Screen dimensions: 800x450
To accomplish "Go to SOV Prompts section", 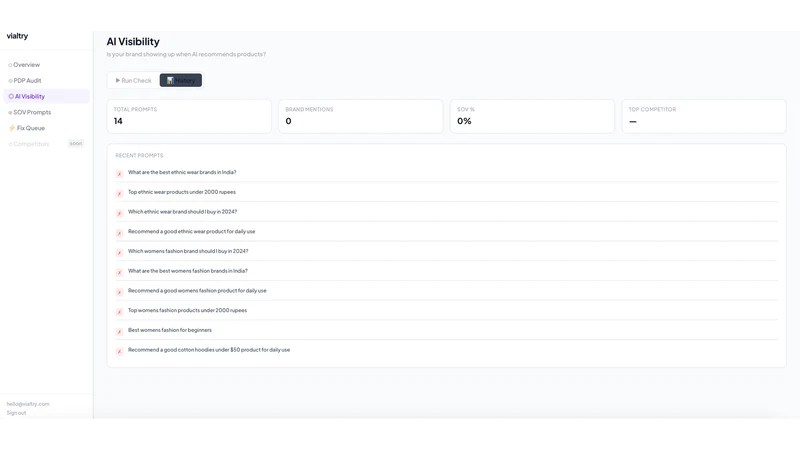I will click(x=46, y=112).
